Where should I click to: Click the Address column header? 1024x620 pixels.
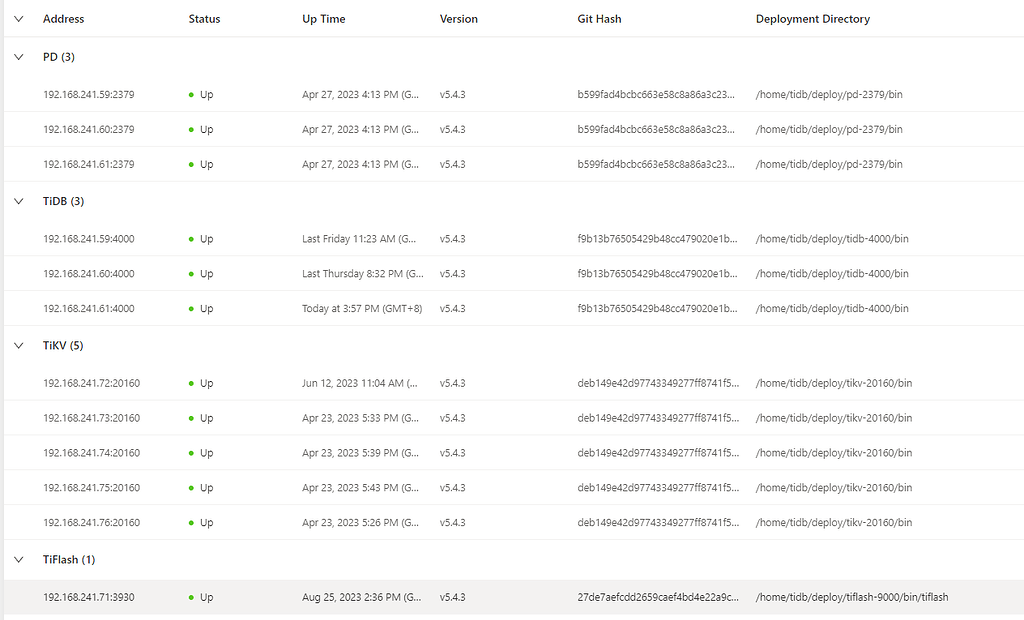click(x=64, y=19)
